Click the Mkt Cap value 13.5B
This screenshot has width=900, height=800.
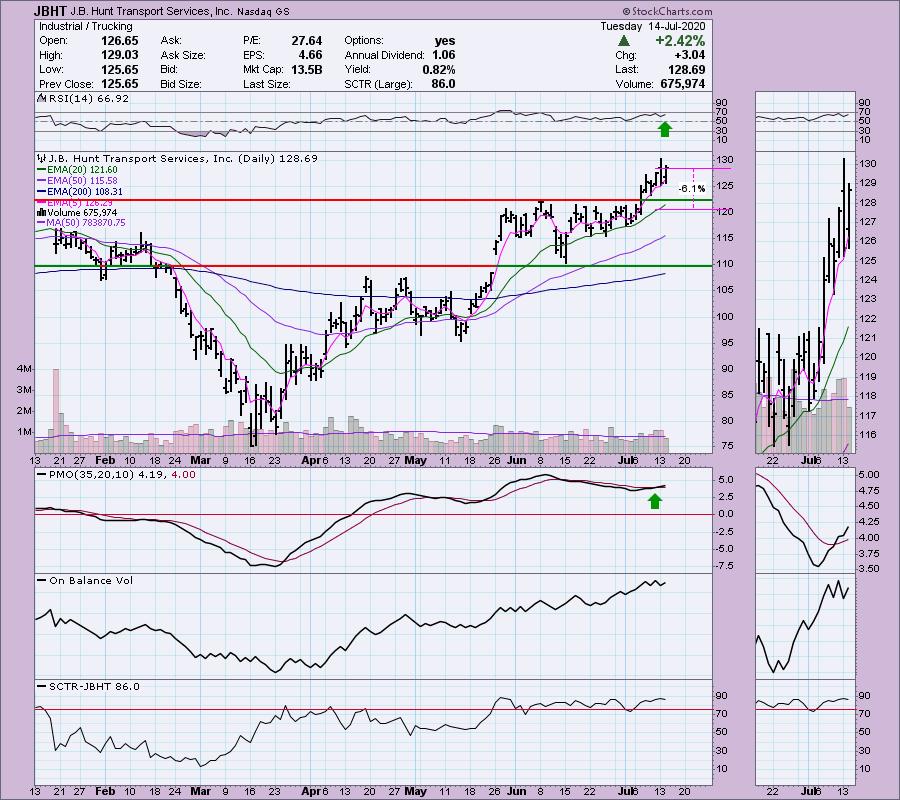[x=307, y=69]
